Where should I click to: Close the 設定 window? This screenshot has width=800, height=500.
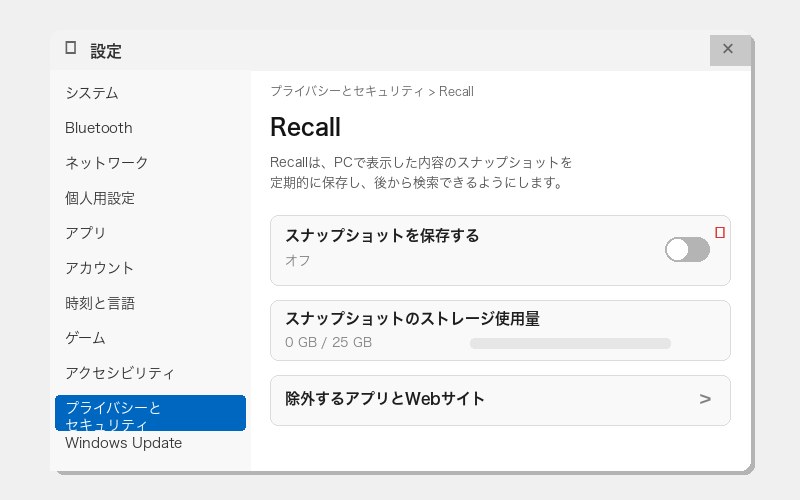728,49
